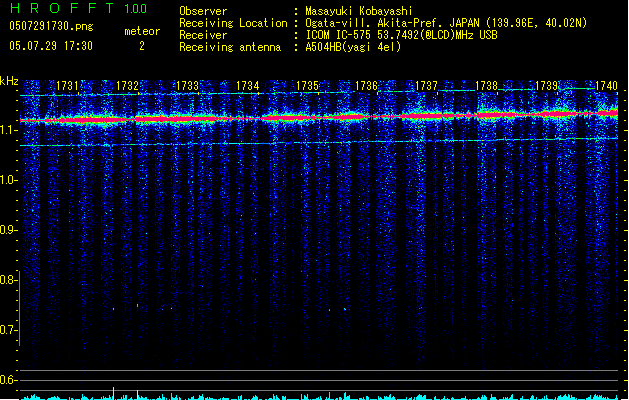
Task: Click the 1732 time marker
Action: tap(127, 86)
